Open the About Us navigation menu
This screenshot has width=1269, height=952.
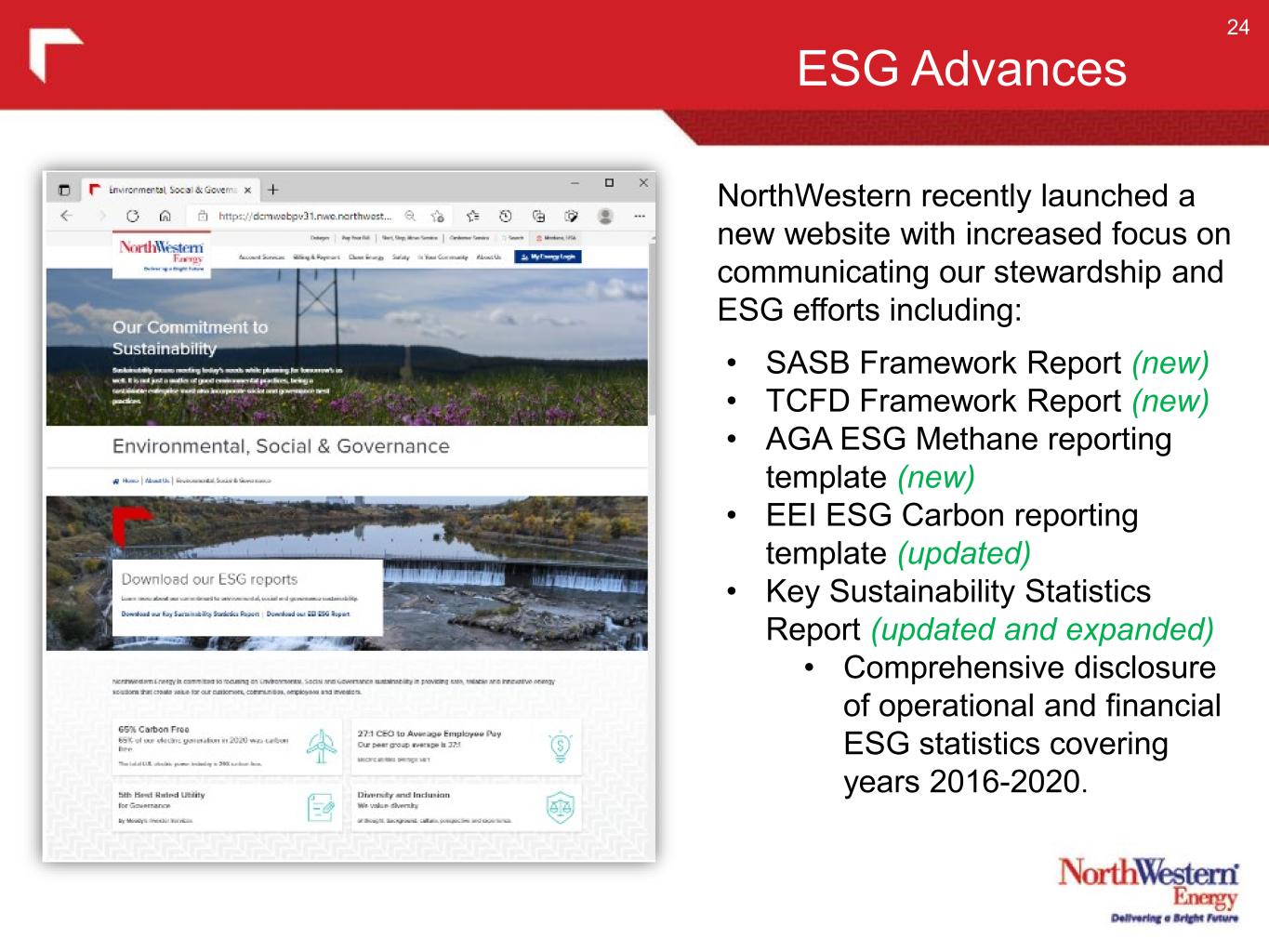[x=488, y=257]
